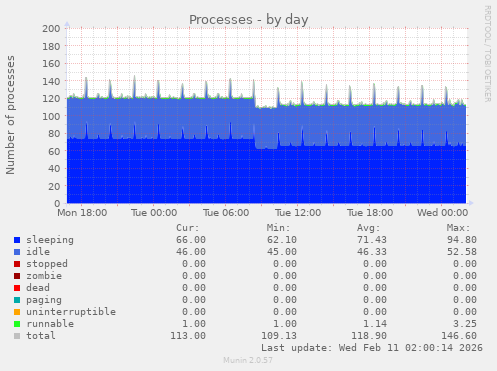Image resolution: width=497 pixels, height=371 pixels.
Task: Click sleeping minimum value 62.10
Action: coord(282,240)
